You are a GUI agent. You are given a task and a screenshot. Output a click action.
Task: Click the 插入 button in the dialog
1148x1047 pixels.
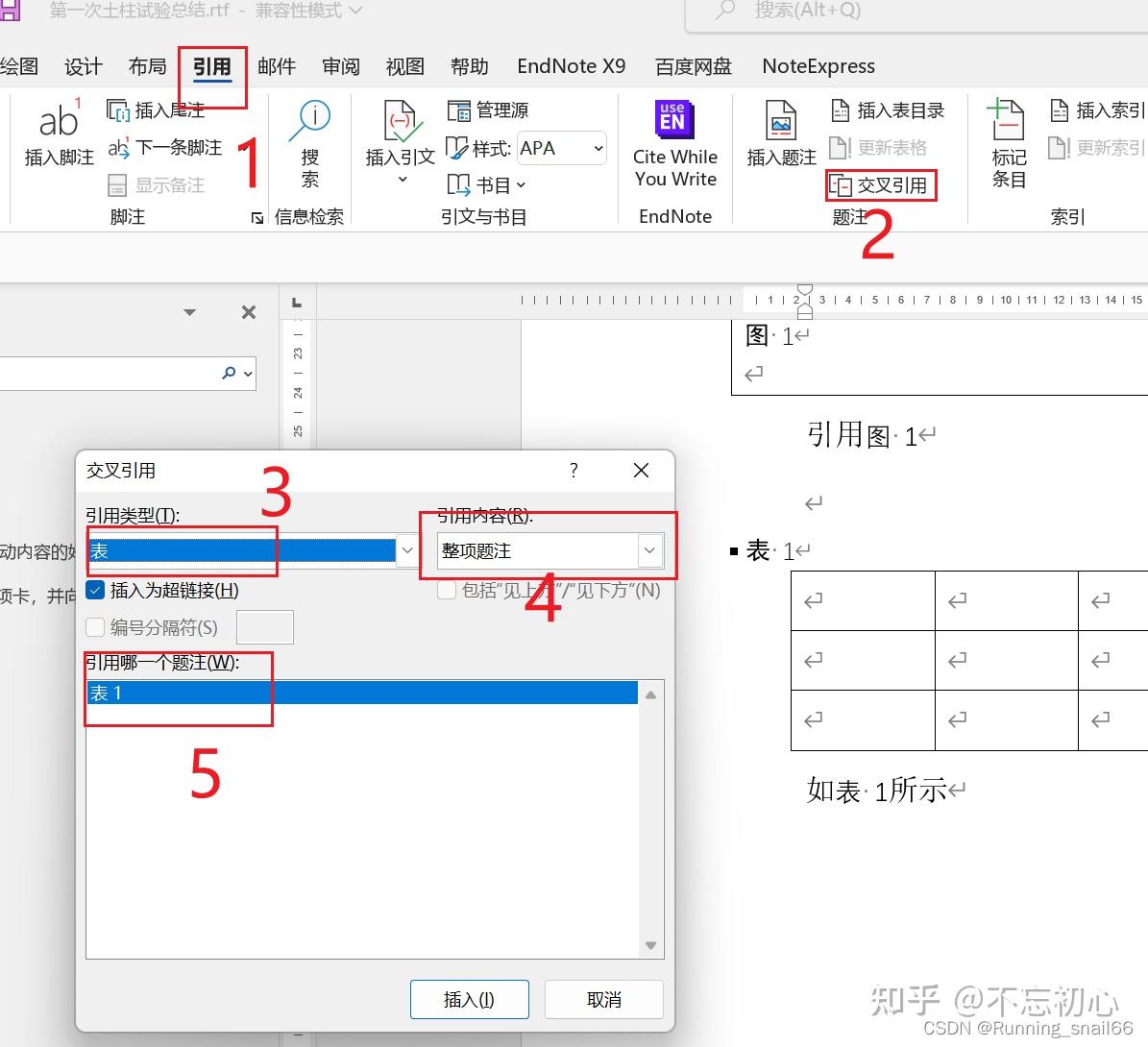tap(469, 999)
